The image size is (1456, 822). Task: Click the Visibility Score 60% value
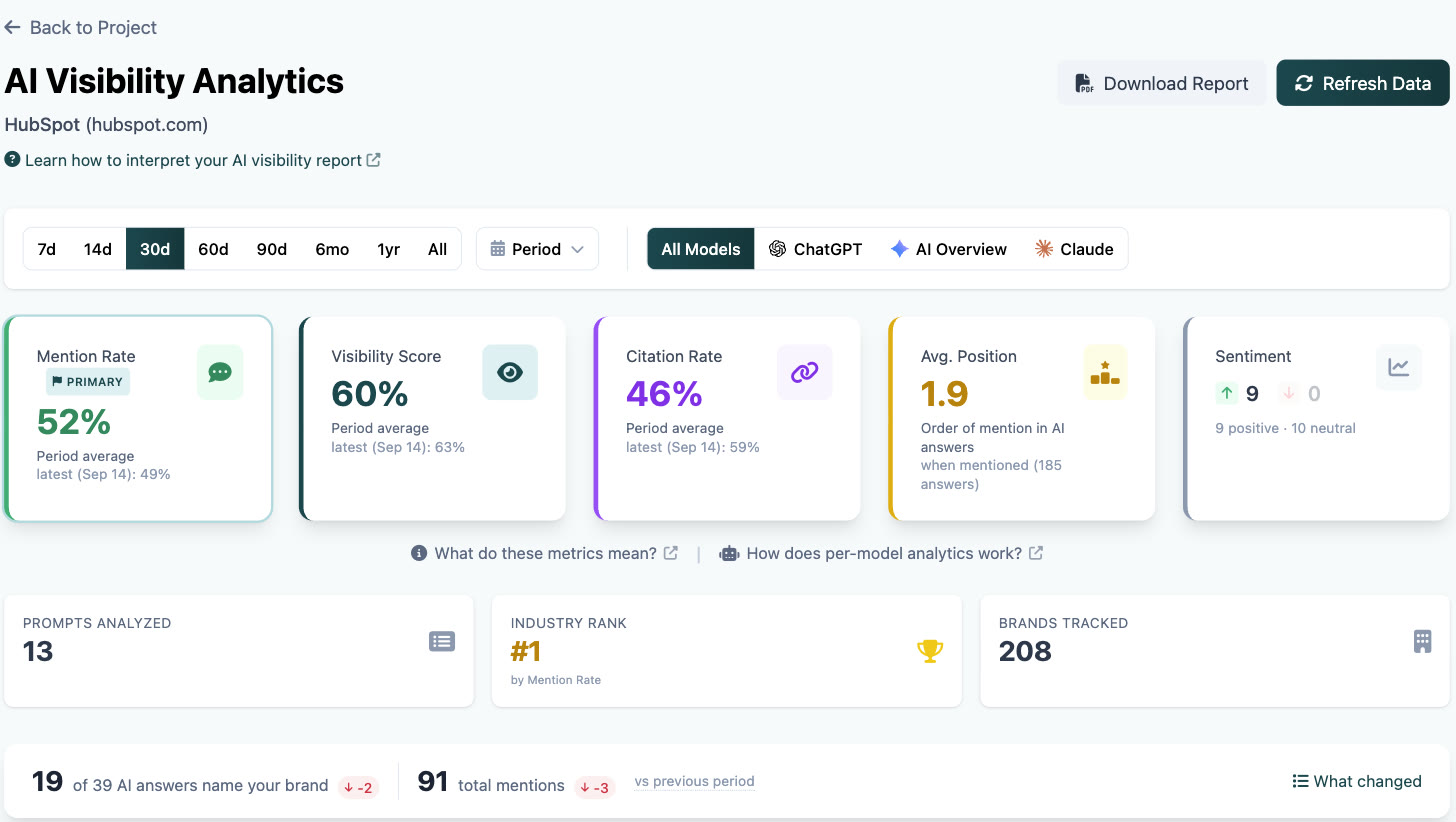pyautogui.click(x=370, y=394)
